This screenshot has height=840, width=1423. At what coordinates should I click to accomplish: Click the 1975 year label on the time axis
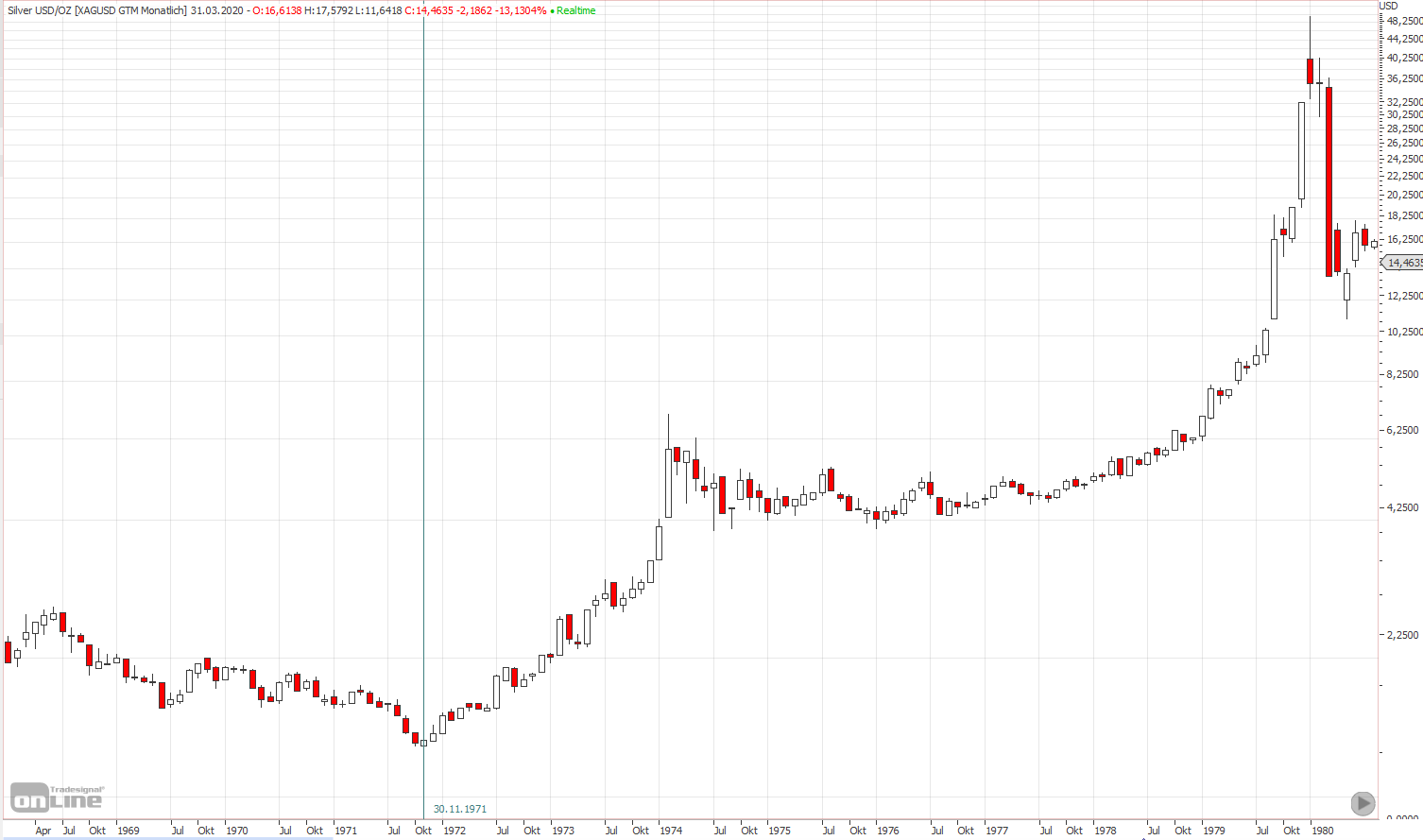[x=780, y=831]
